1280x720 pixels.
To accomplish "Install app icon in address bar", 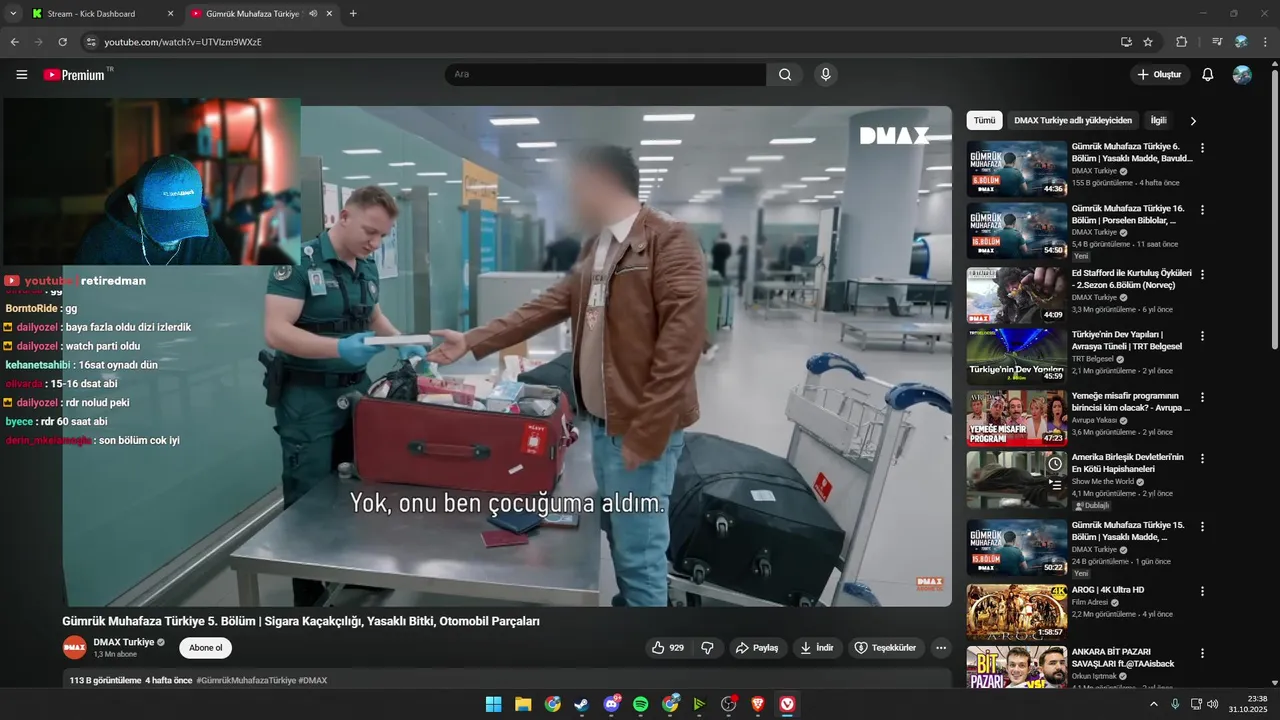I will point(1126,42).
